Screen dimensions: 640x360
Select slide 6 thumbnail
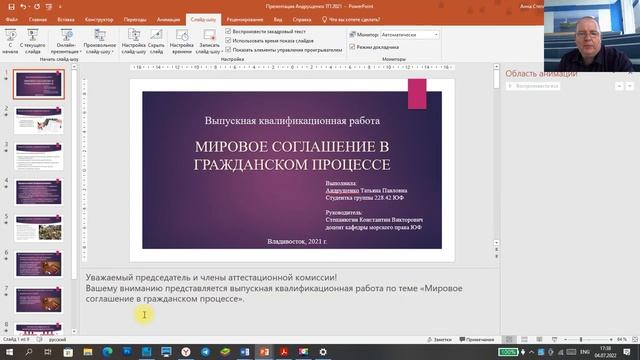pos(39,264)
